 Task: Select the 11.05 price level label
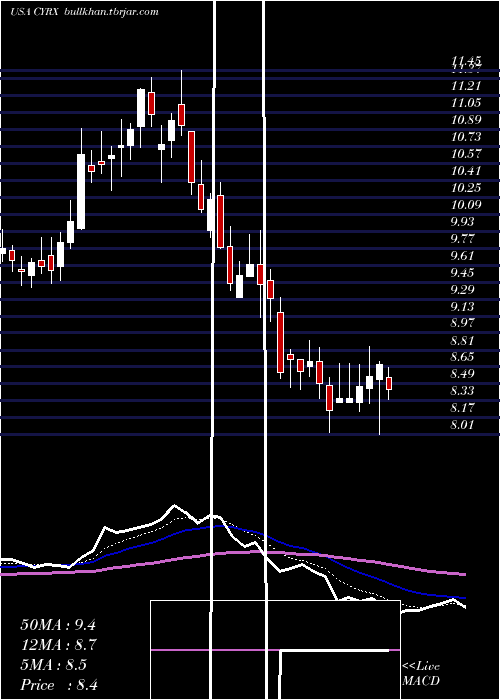coord(466,103)
